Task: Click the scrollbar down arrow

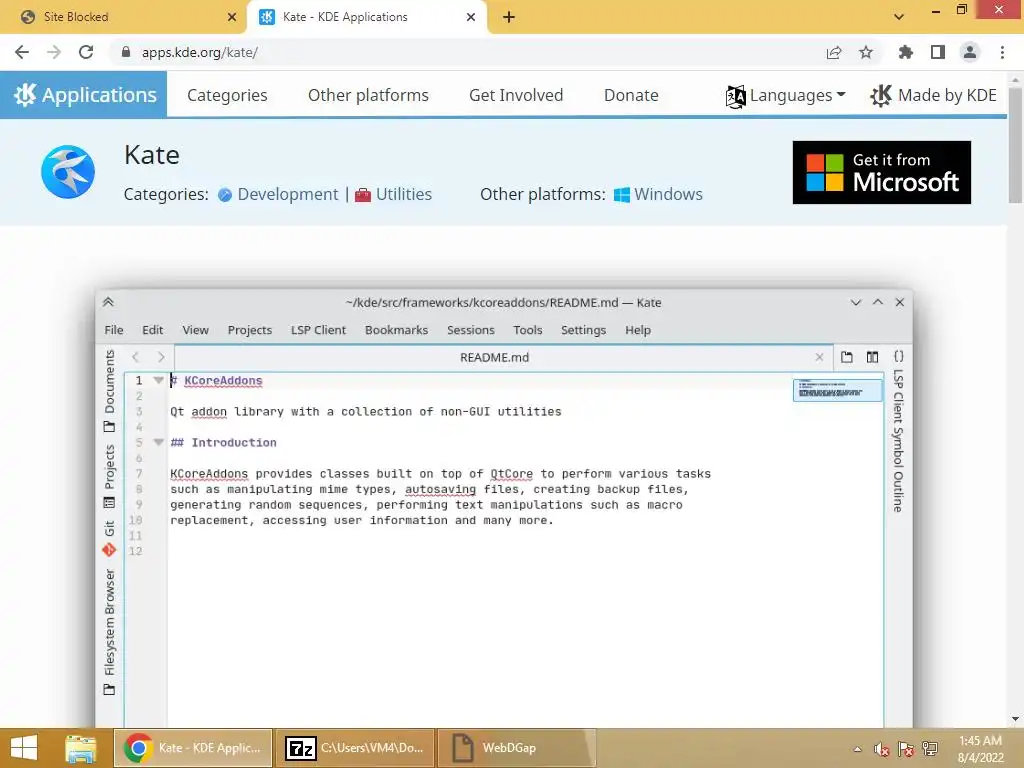Action: point(1016,719)
